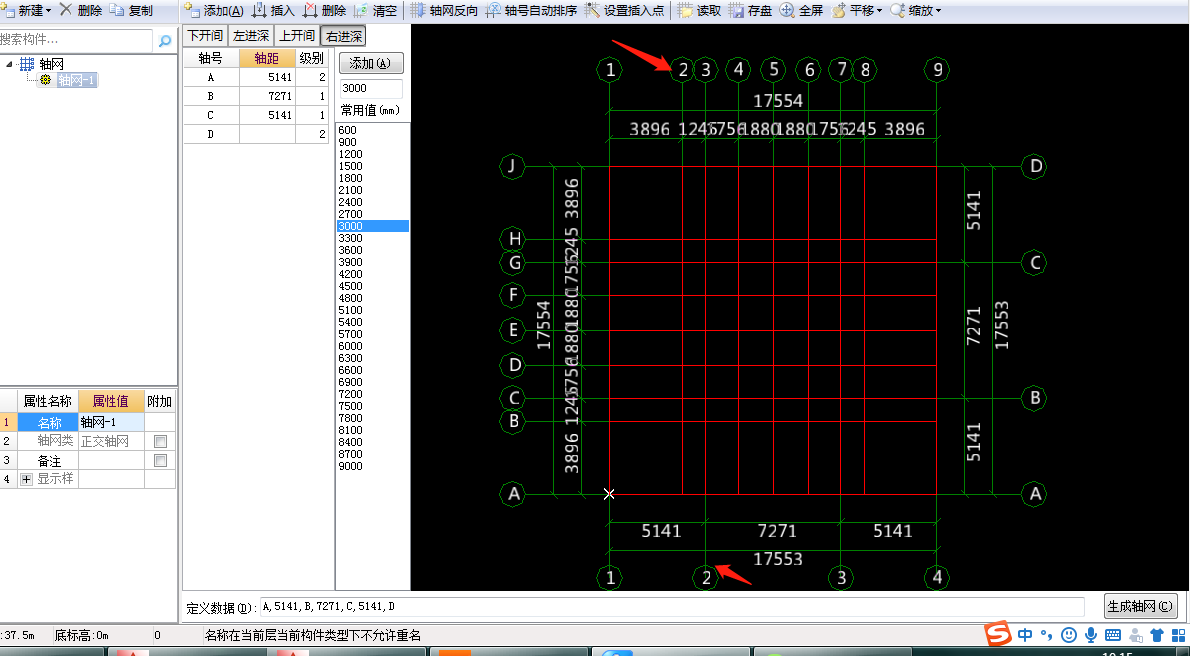Image resolution: width=1190 pixels, height=656 pixels.
Task: Click the 缩放 zoom tool icon
Action: [897, 11]
